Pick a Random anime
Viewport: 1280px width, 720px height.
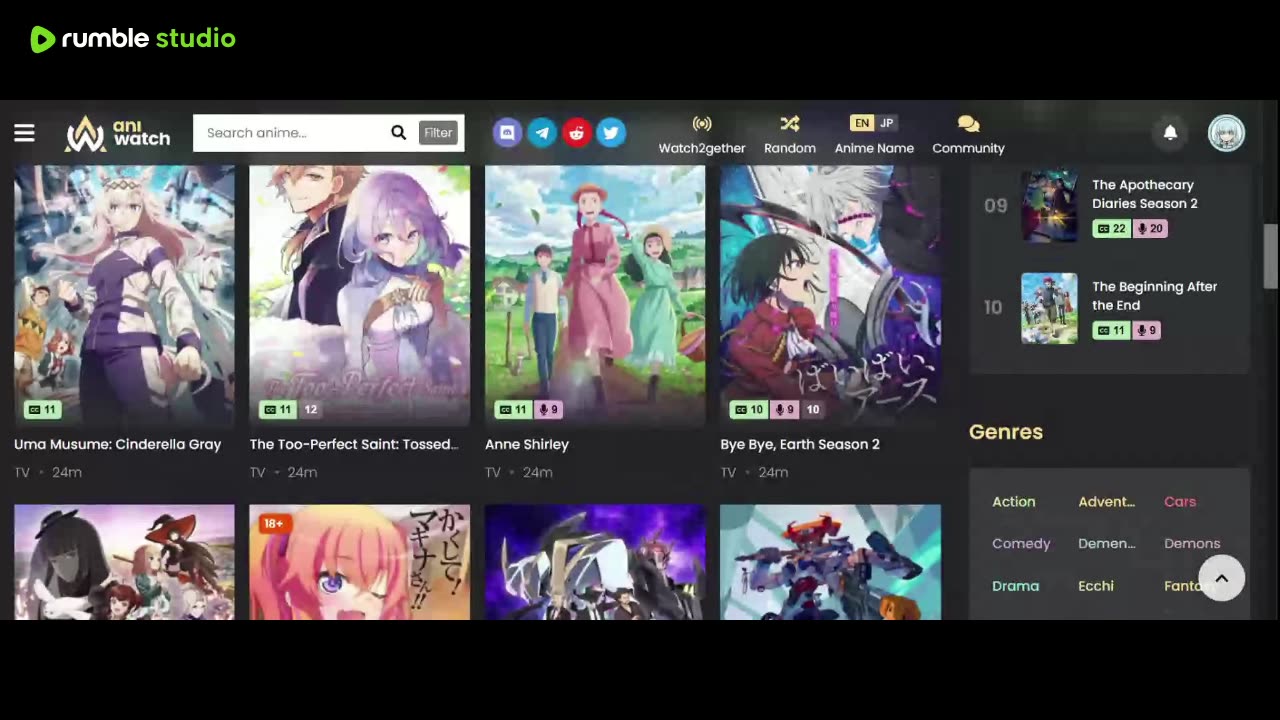(790, 135)
